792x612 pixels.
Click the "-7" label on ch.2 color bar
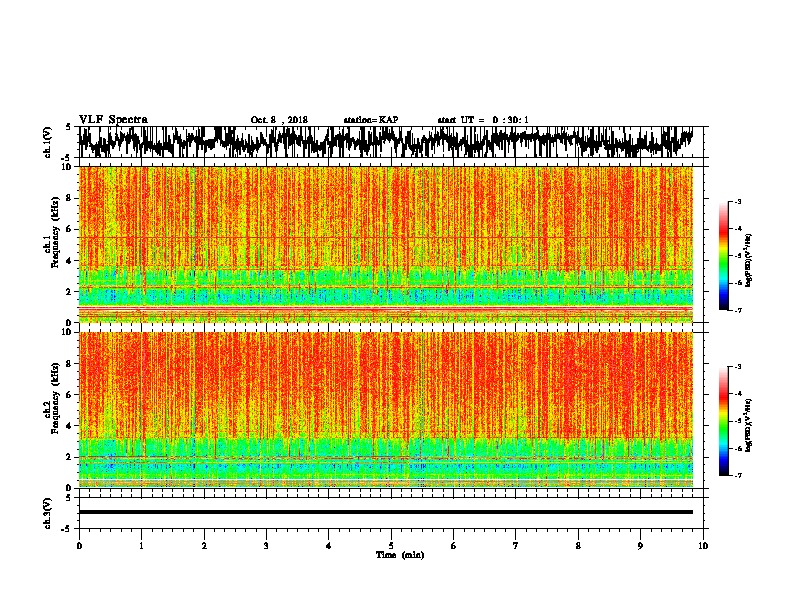[x=737, y=475]
